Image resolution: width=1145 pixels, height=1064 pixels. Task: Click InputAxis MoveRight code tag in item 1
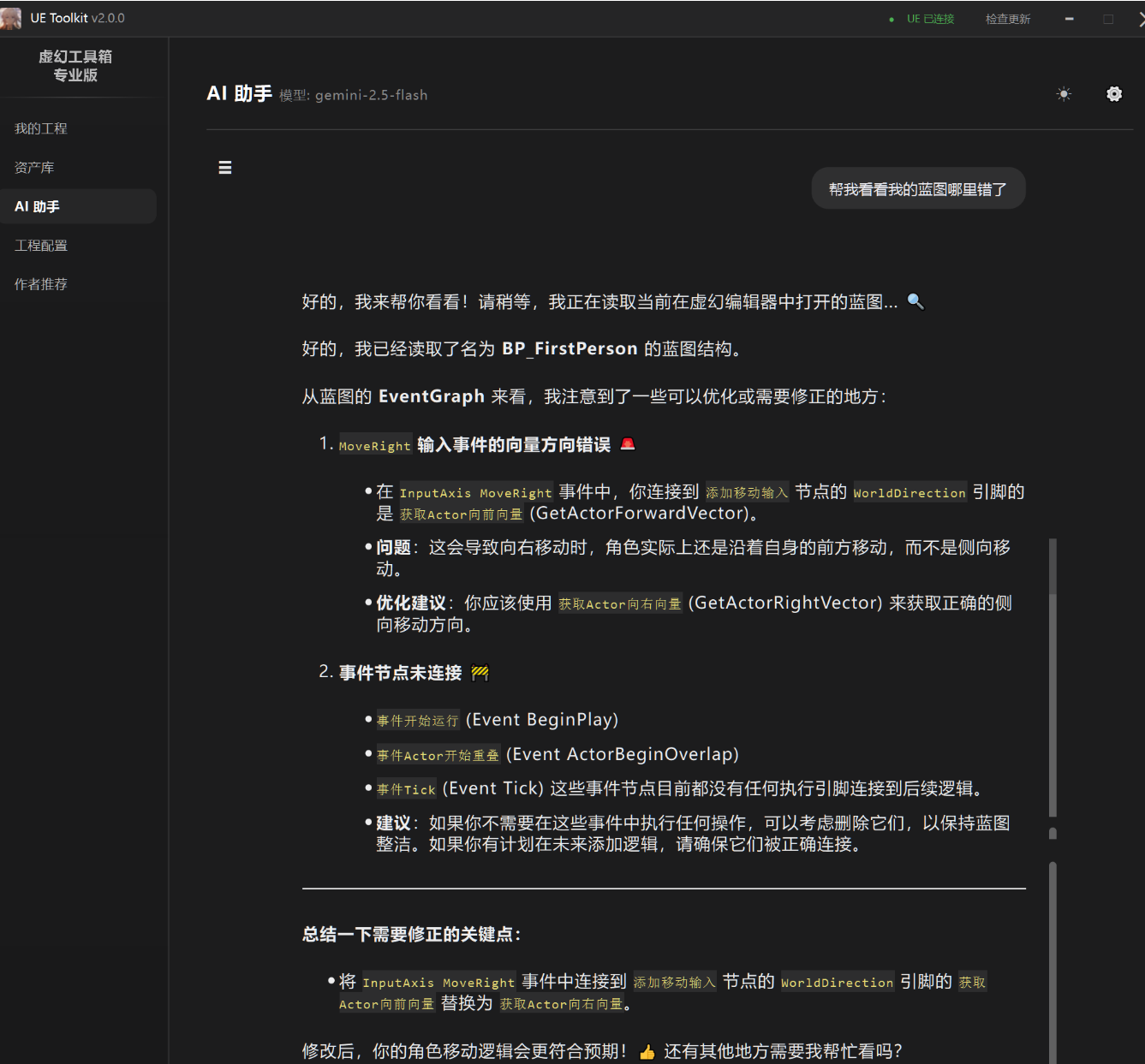(475, 493)
